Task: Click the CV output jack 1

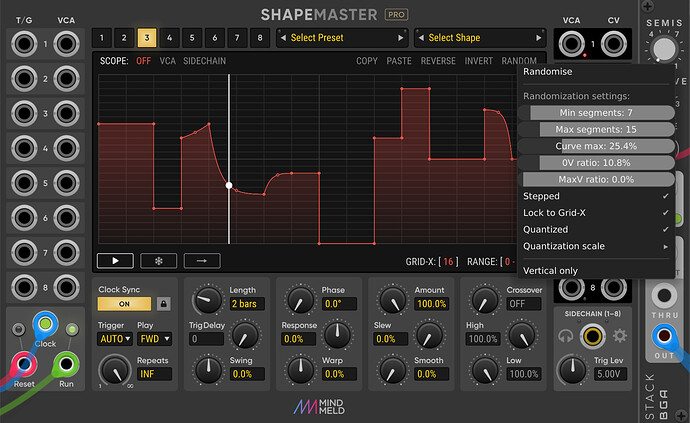Action: pyautogui.click(x=613, y=44)
